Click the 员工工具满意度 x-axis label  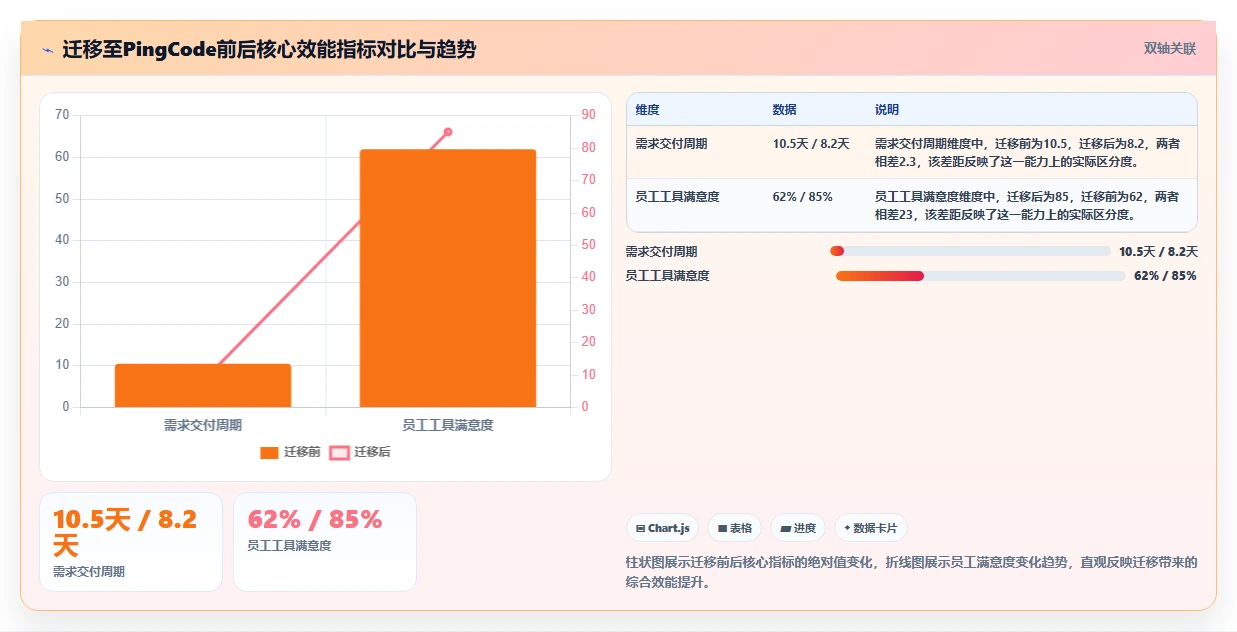tap(448, 425)
